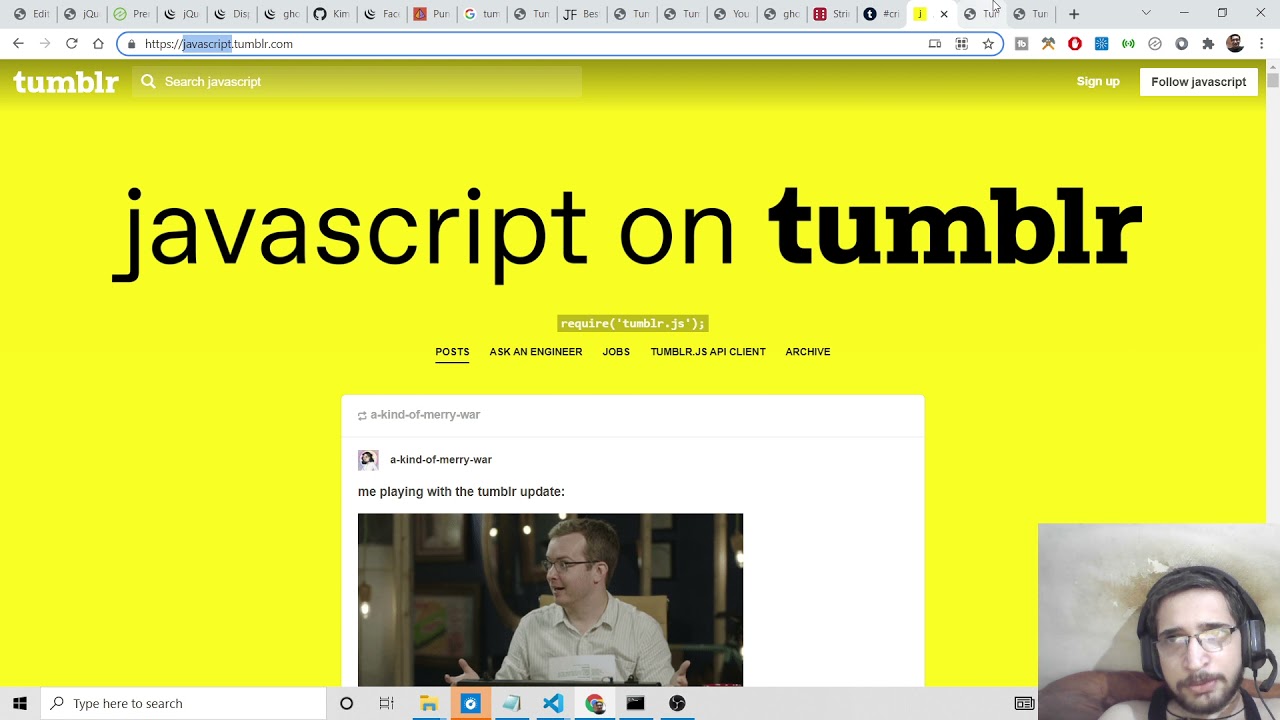
Task: Open the green broadcast signal extension
Action: 1128,44
